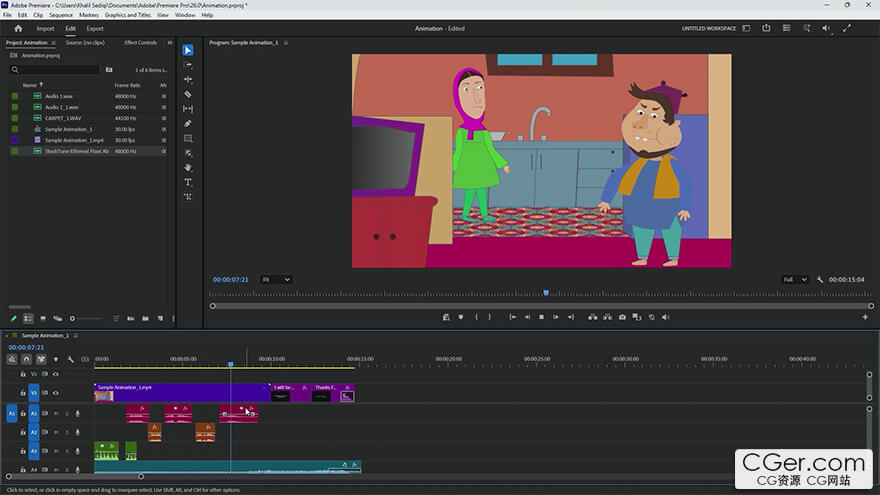Toggle track lock on V1
The width and height of the screenshot is (880, 495).
[x=23, y=393]
